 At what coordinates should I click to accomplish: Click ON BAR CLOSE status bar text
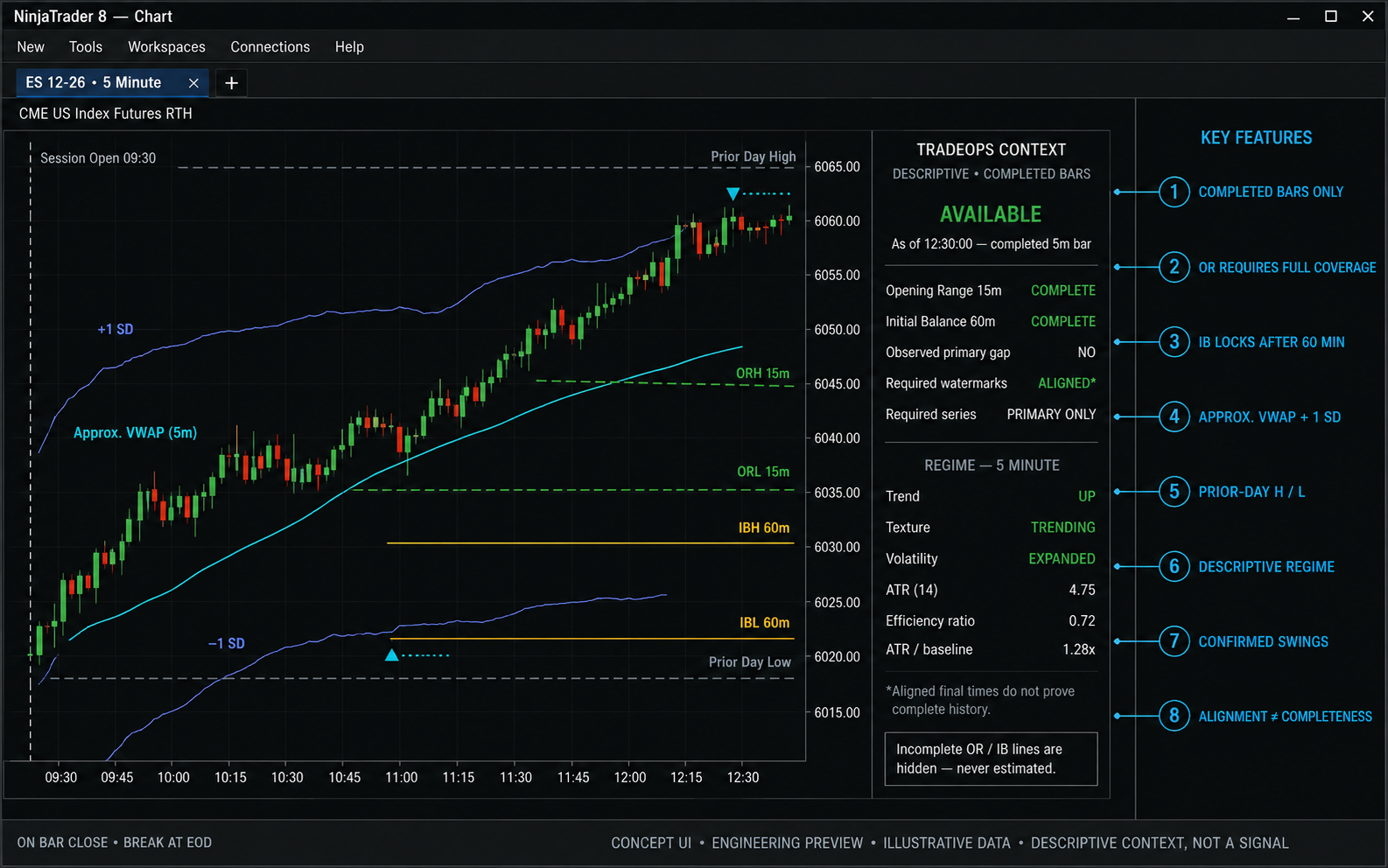[62, 843]
